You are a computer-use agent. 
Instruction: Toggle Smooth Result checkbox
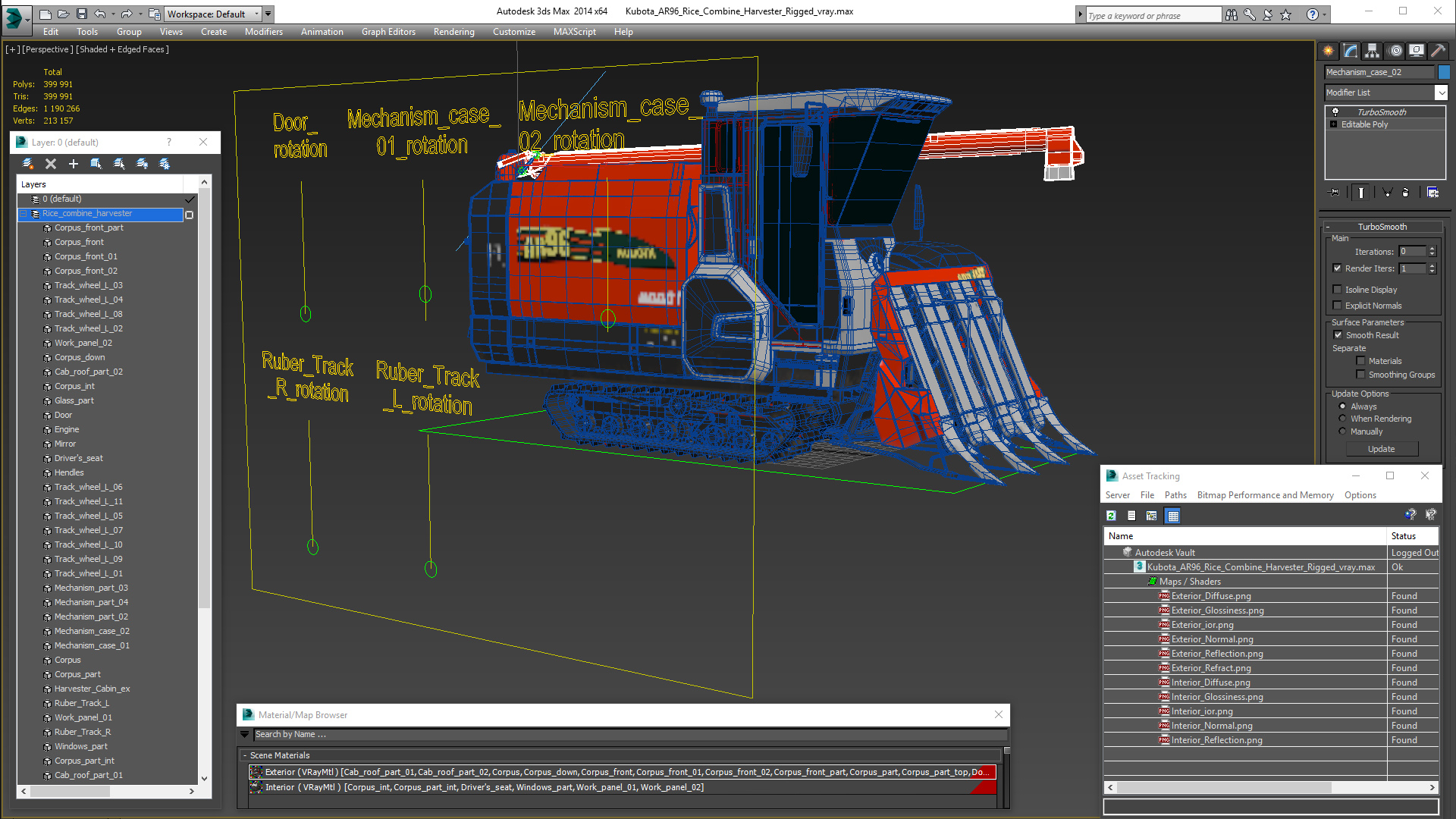pyautogui.click(x=1338, y=335)
